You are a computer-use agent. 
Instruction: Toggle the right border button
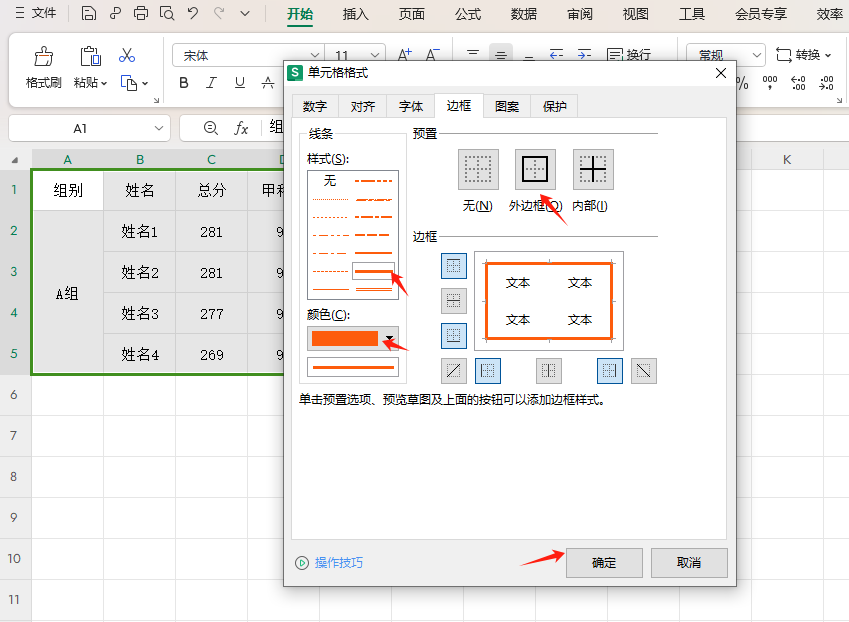[610, 371]
